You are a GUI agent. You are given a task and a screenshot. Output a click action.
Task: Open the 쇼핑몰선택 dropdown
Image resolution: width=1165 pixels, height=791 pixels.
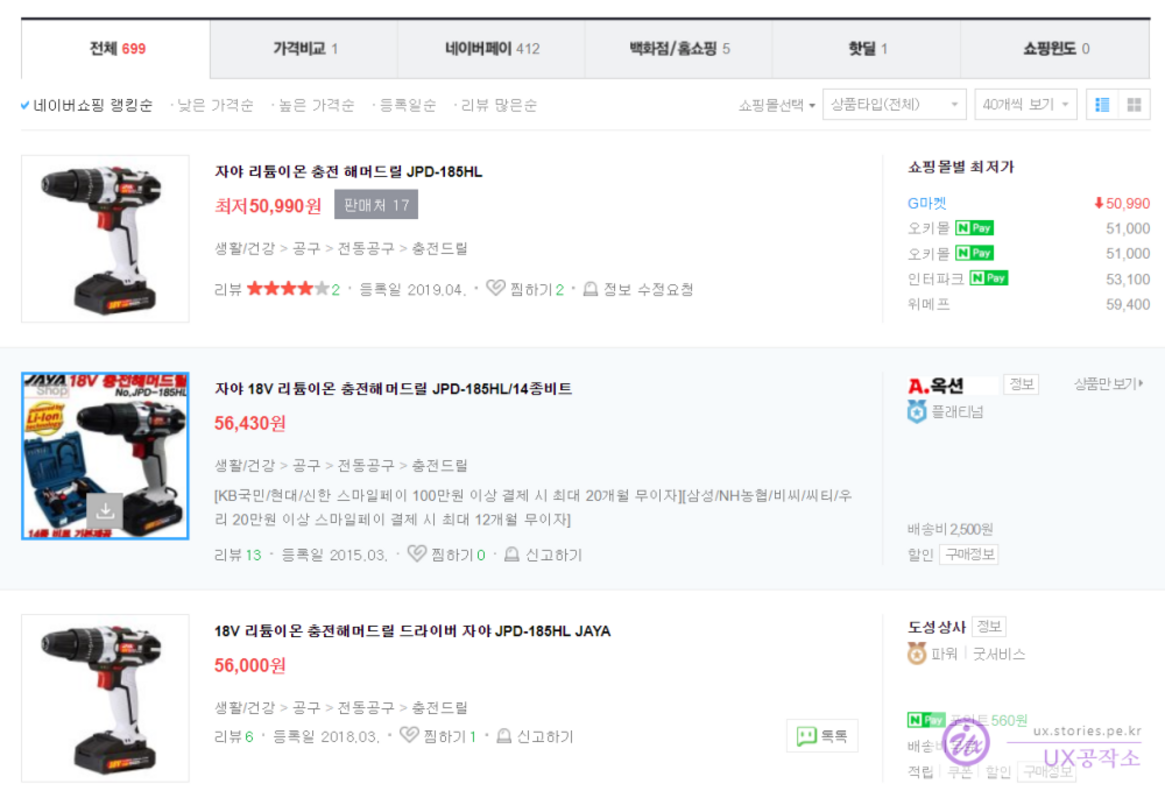pos(777,105)
